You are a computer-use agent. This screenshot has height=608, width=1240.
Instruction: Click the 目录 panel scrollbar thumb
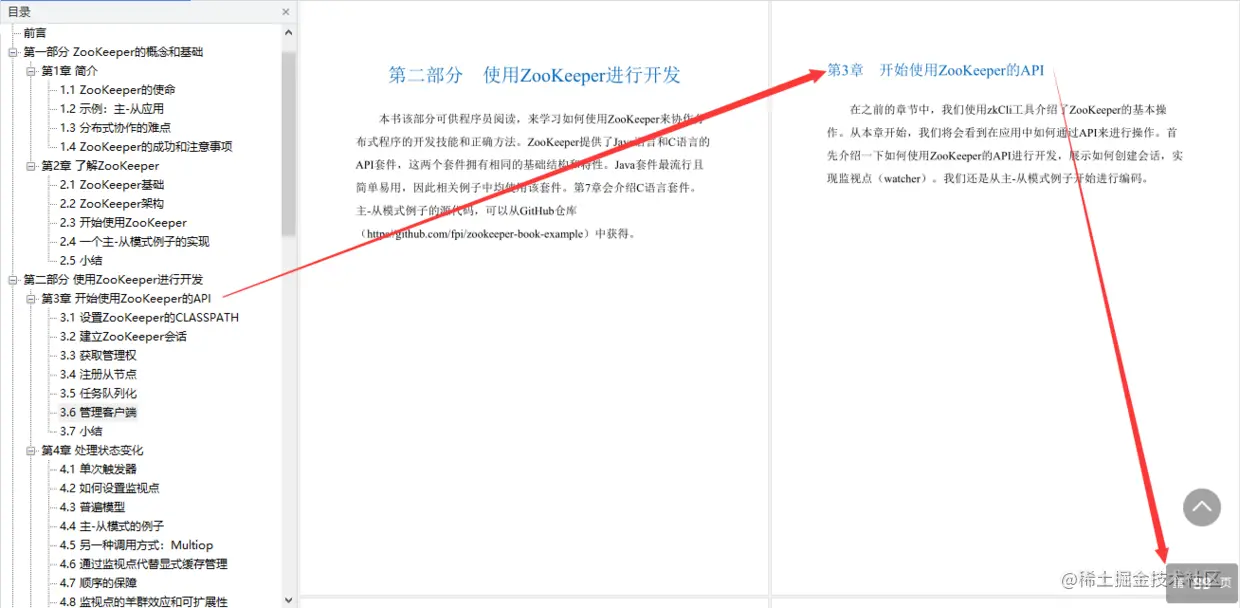(289, 144)
